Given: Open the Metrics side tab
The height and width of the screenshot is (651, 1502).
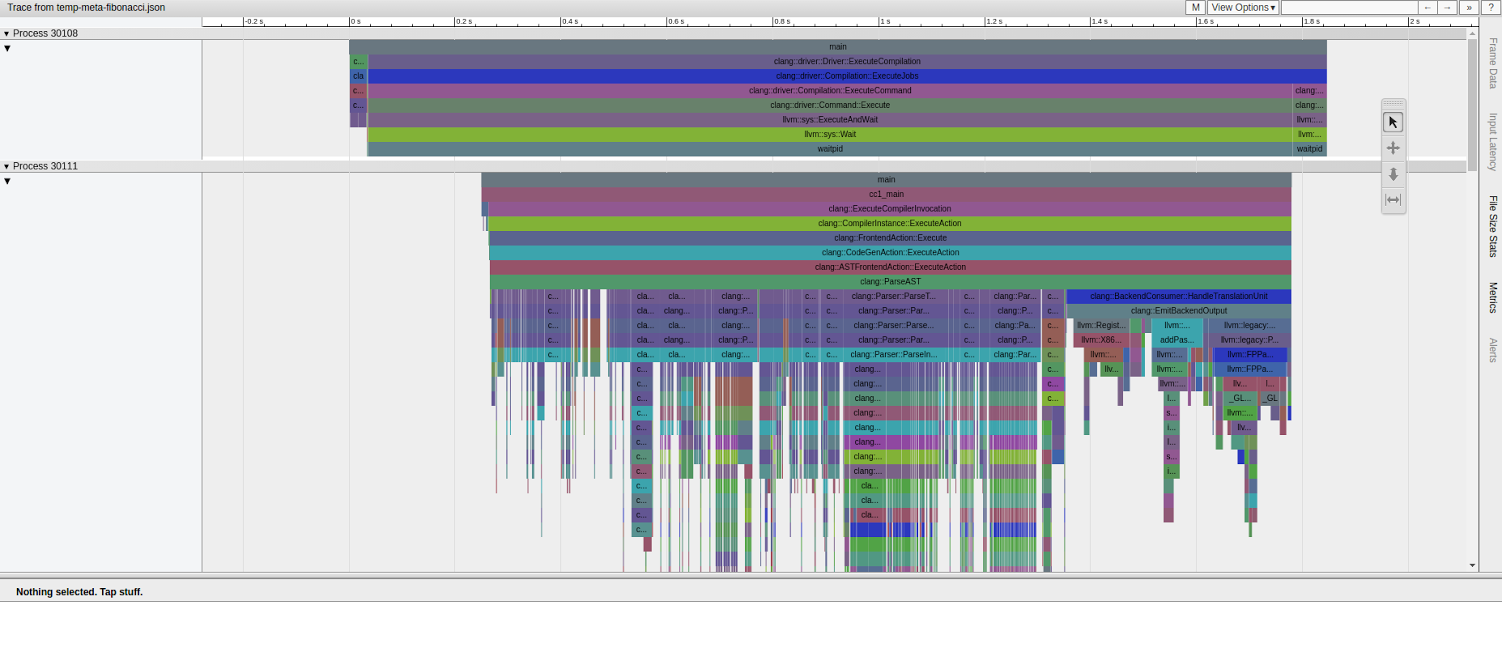Looking at the screenshot, I should click(1493, 297).
